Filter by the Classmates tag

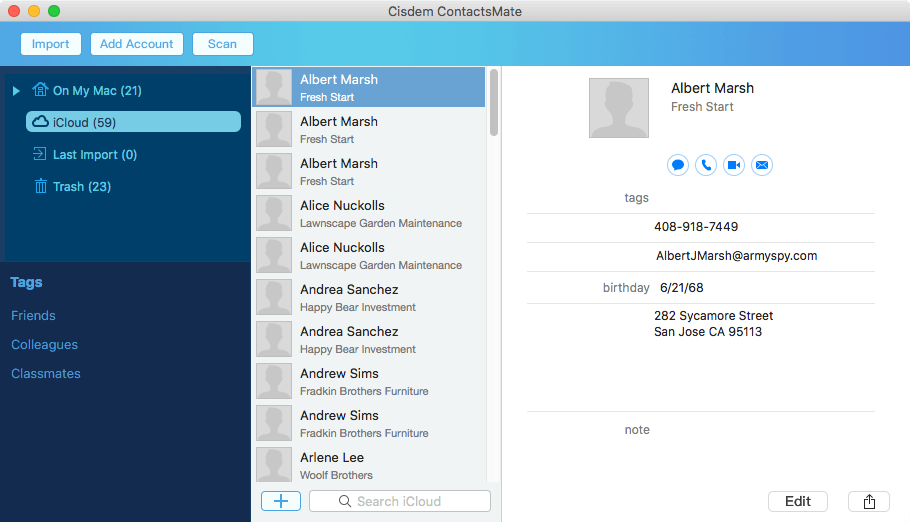46,373
